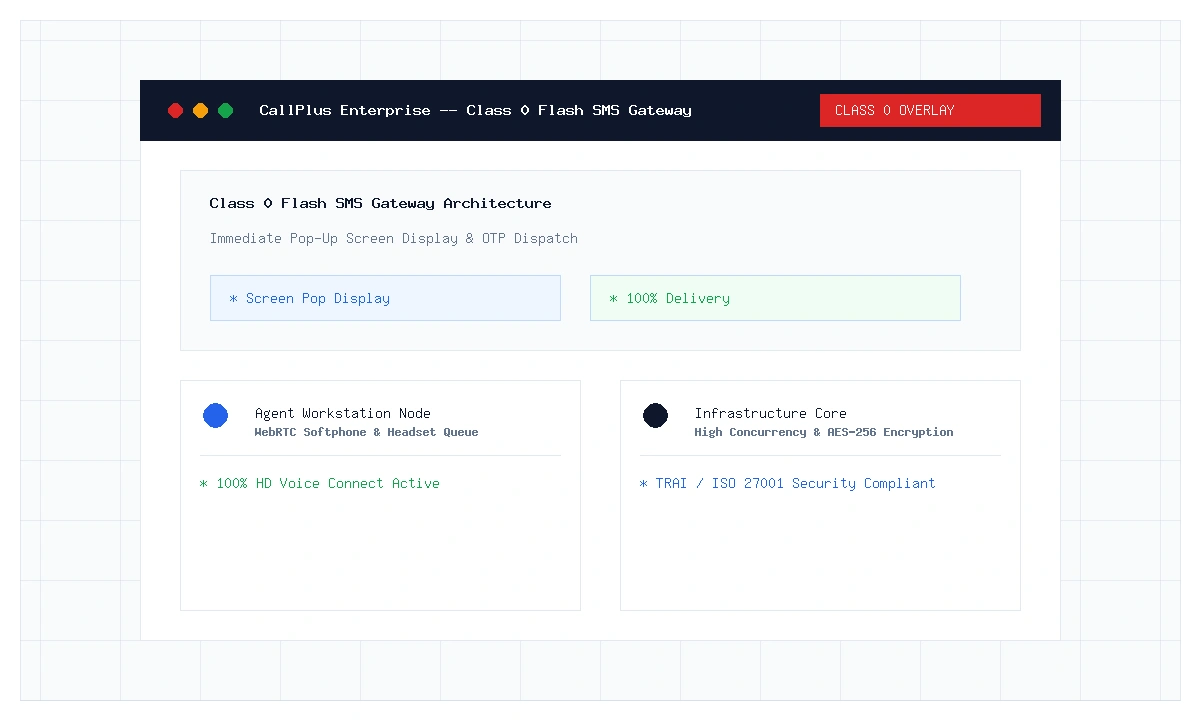Viewport: 1200px width, 720px height.
Task: Click 100% HD Voice Connect Active status
Action: pos(320,483)
